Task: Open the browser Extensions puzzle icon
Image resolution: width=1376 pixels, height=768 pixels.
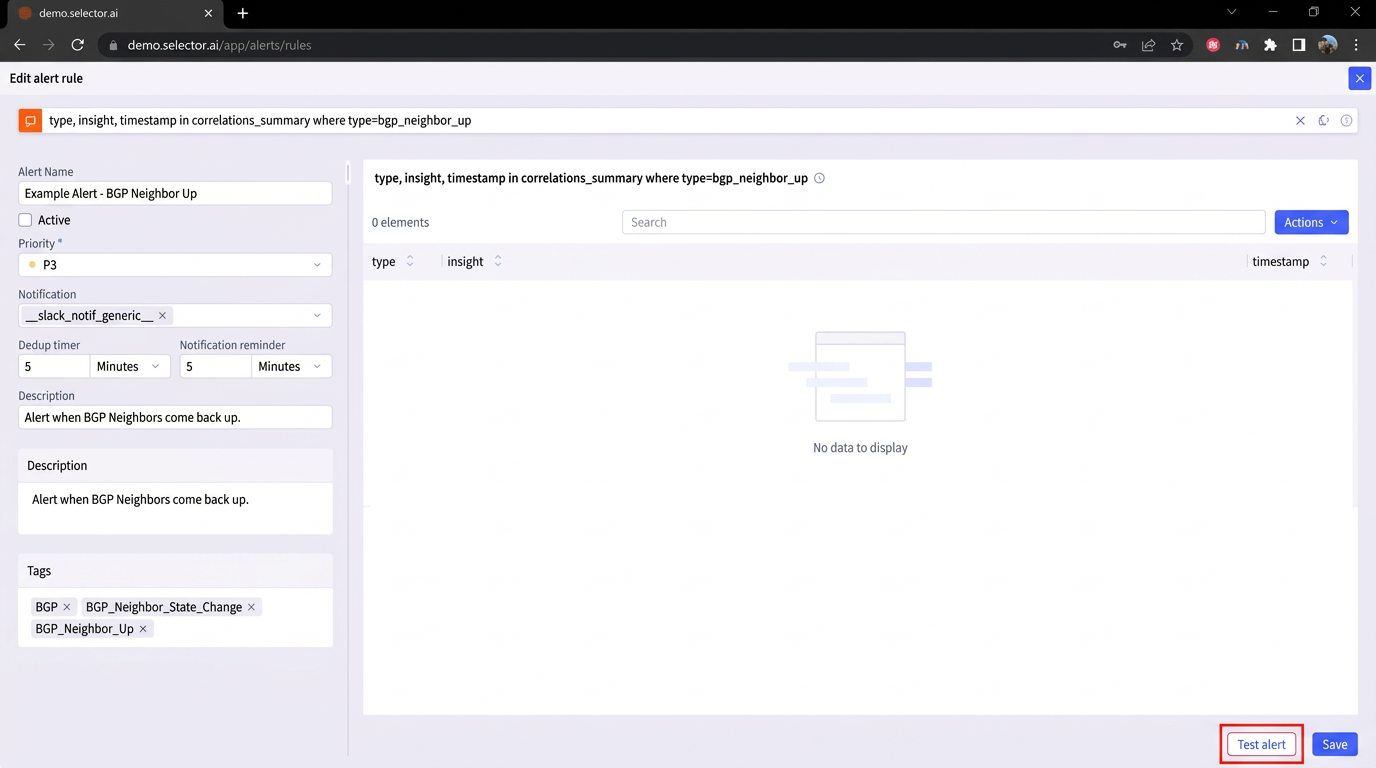Action: click(x=1270, y=45)
